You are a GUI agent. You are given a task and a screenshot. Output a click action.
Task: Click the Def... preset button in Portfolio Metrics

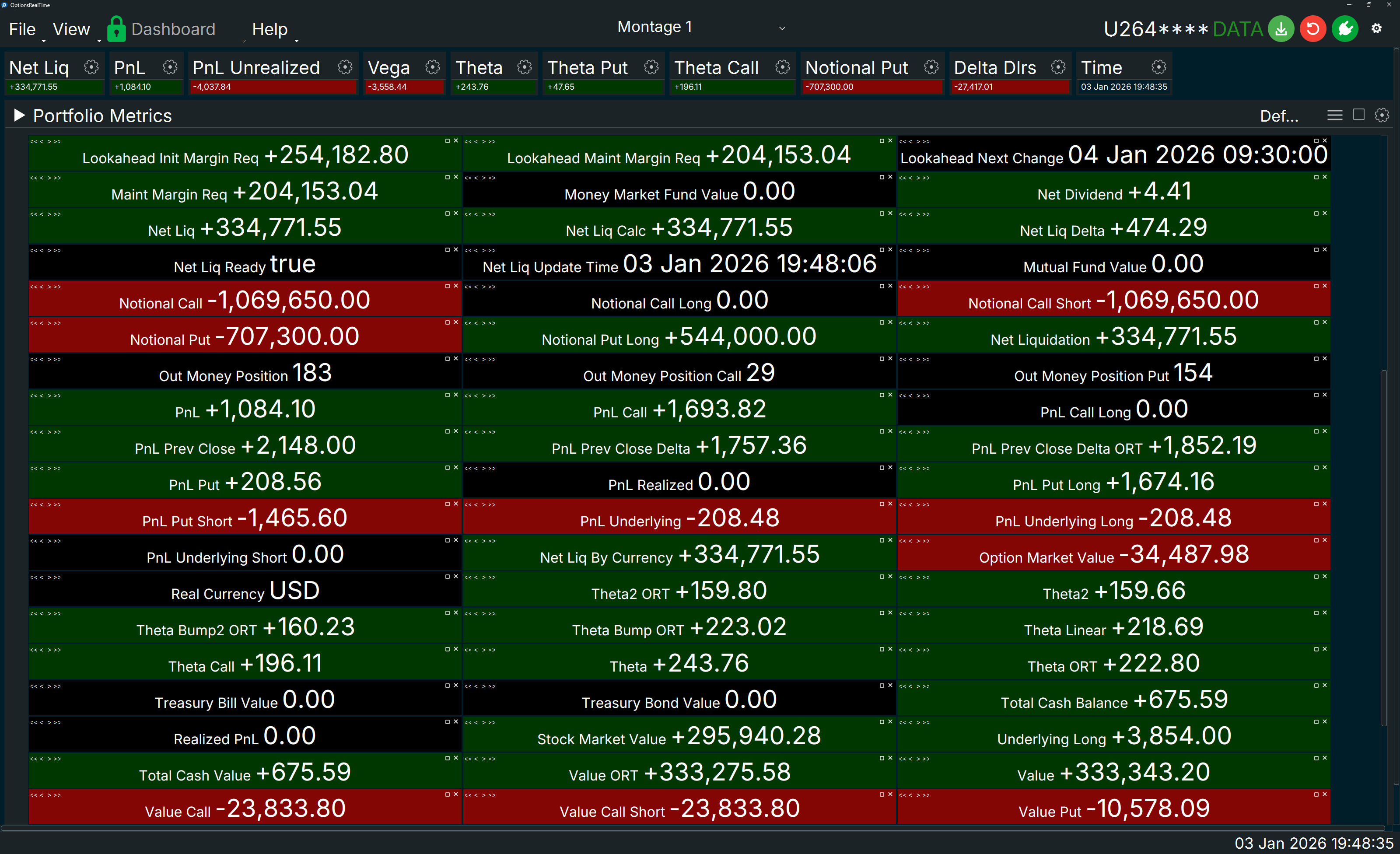point(1279,116)
